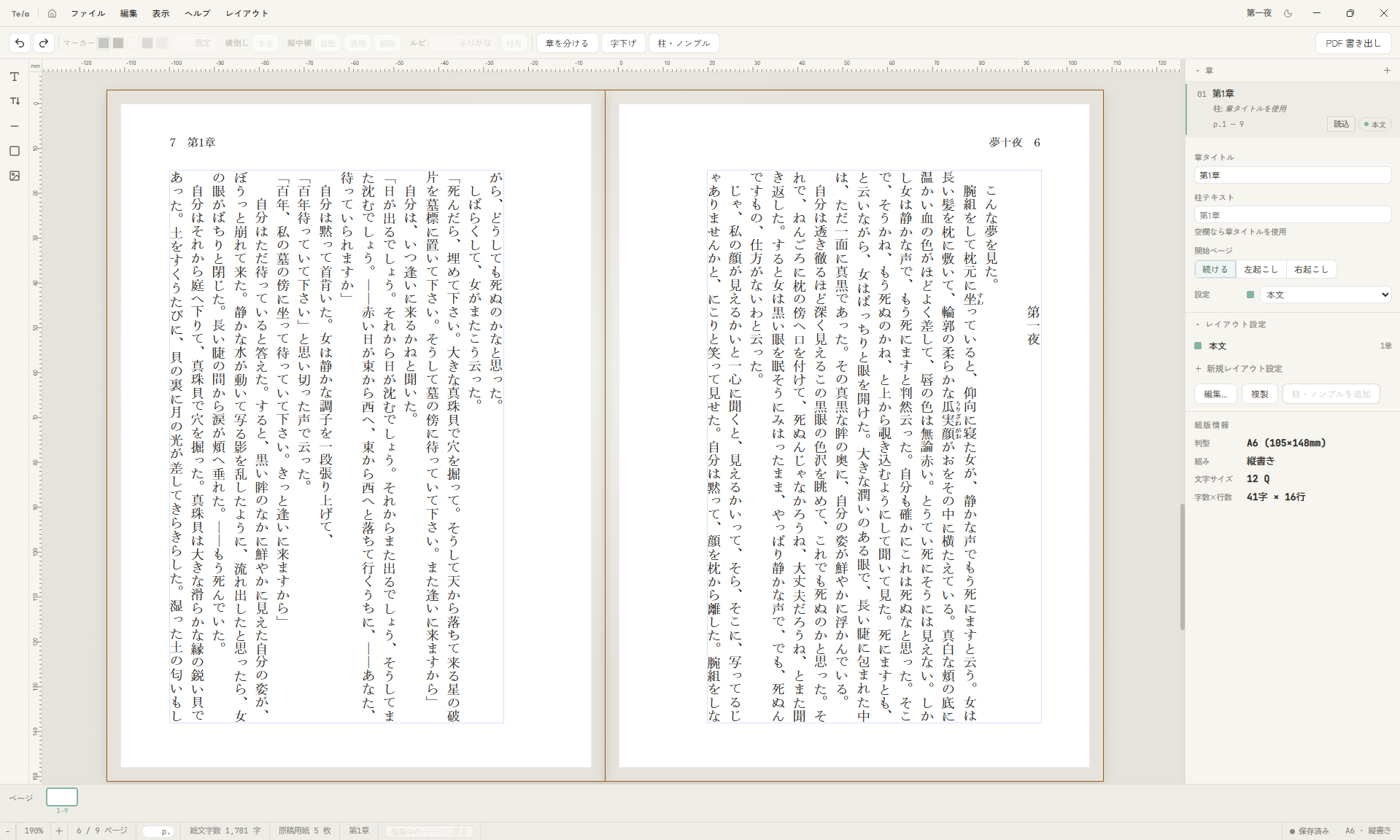Open the 表示 menu
Screen dimensions: 1400x840
click(161, 13)
